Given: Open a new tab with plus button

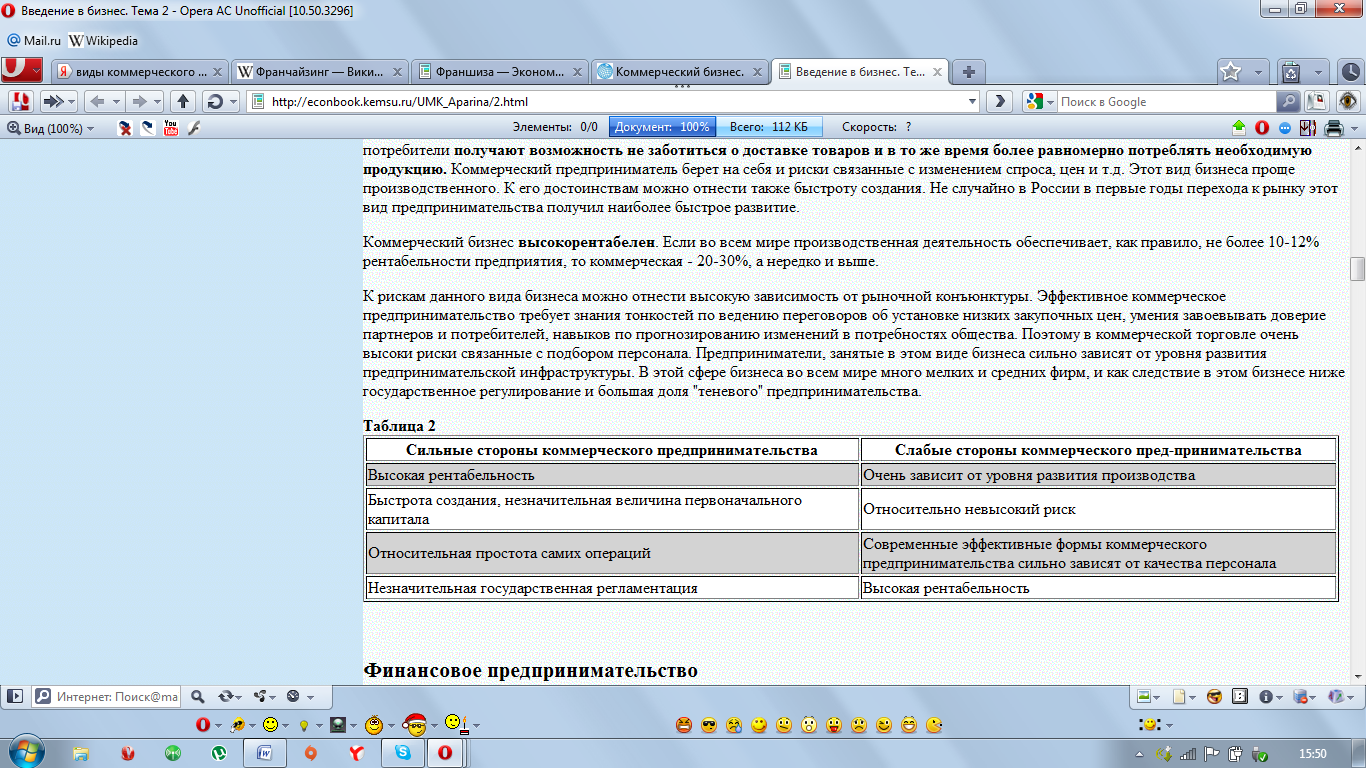Looking at the screenshot, I should (x=968, y=72).
